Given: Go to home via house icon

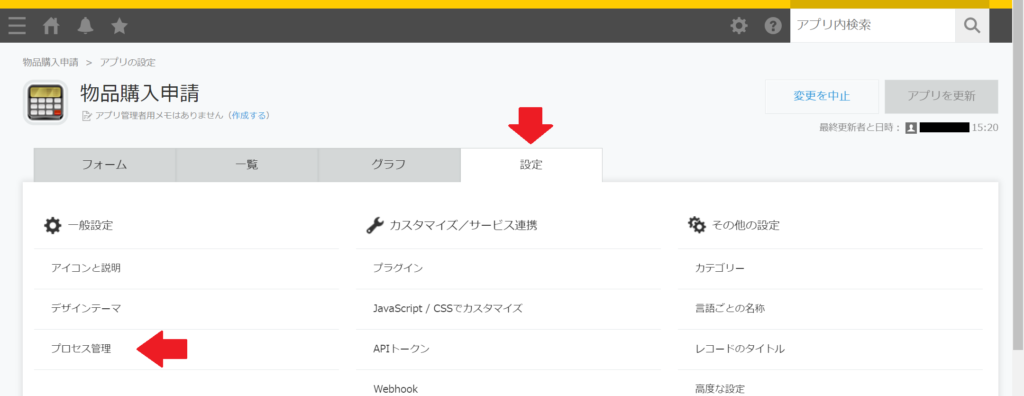Looking at the screenshot, I should (x=51, y=26).
